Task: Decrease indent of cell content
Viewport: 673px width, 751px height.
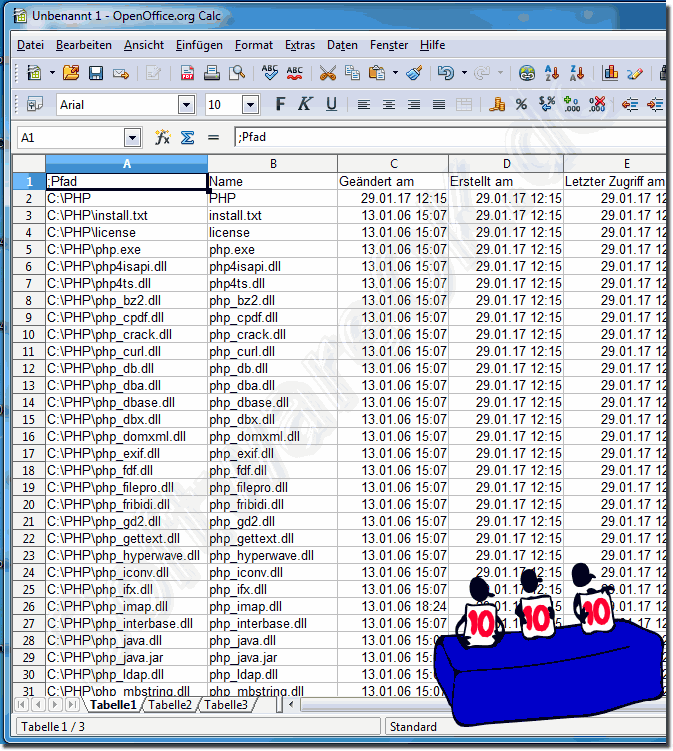Action: click(x=630, y=104)
